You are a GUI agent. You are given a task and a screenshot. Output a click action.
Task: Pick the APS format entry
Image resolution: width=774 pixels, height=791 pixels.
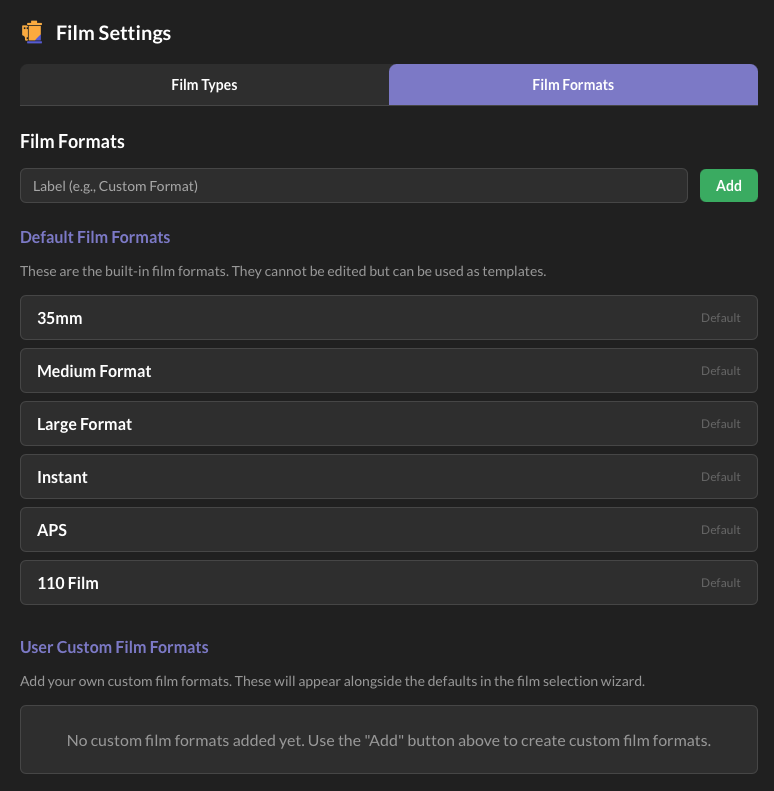tap(300, 530)
